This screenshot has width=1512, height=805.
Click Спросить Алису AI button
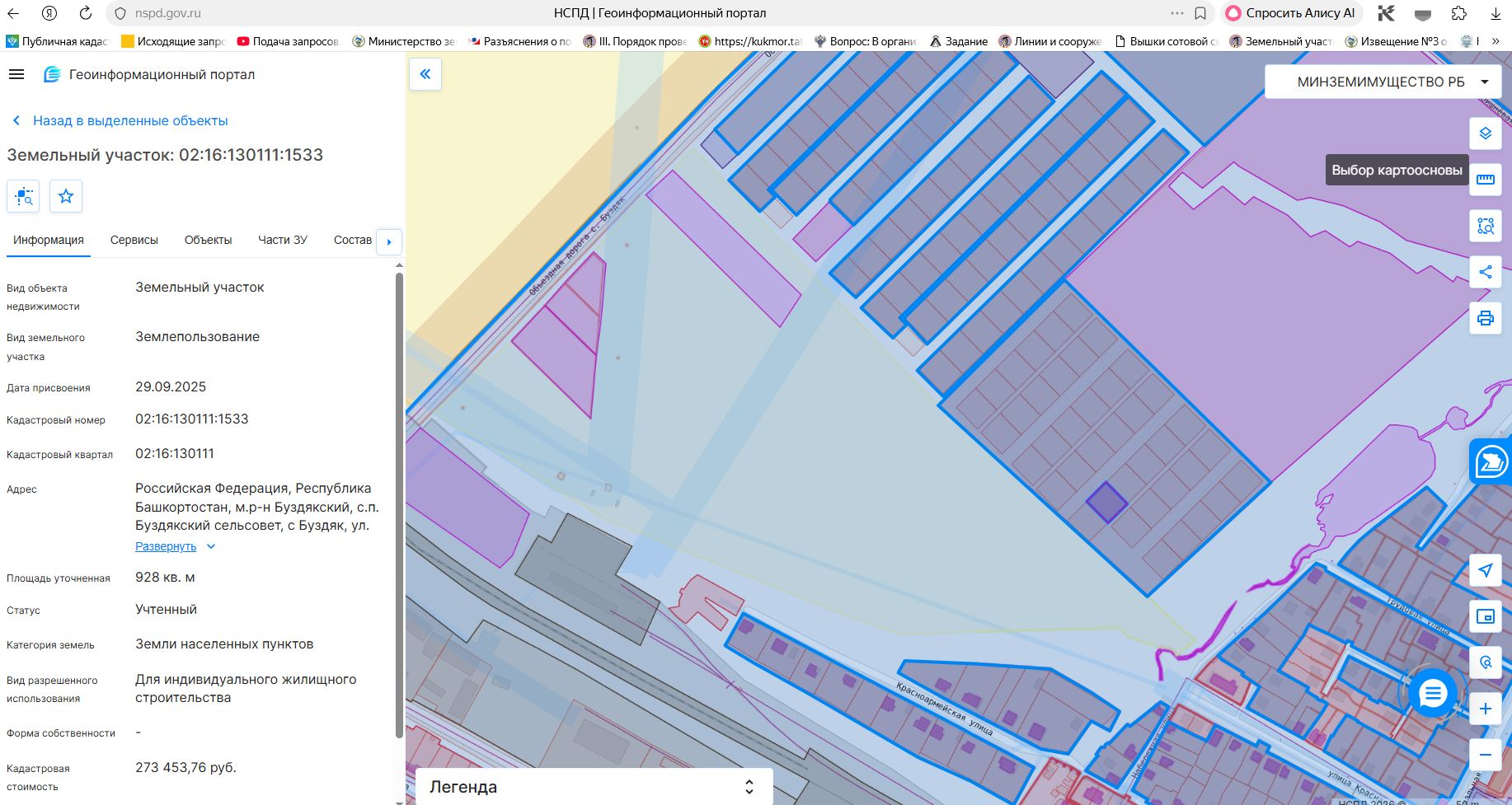click(1291, 13)
